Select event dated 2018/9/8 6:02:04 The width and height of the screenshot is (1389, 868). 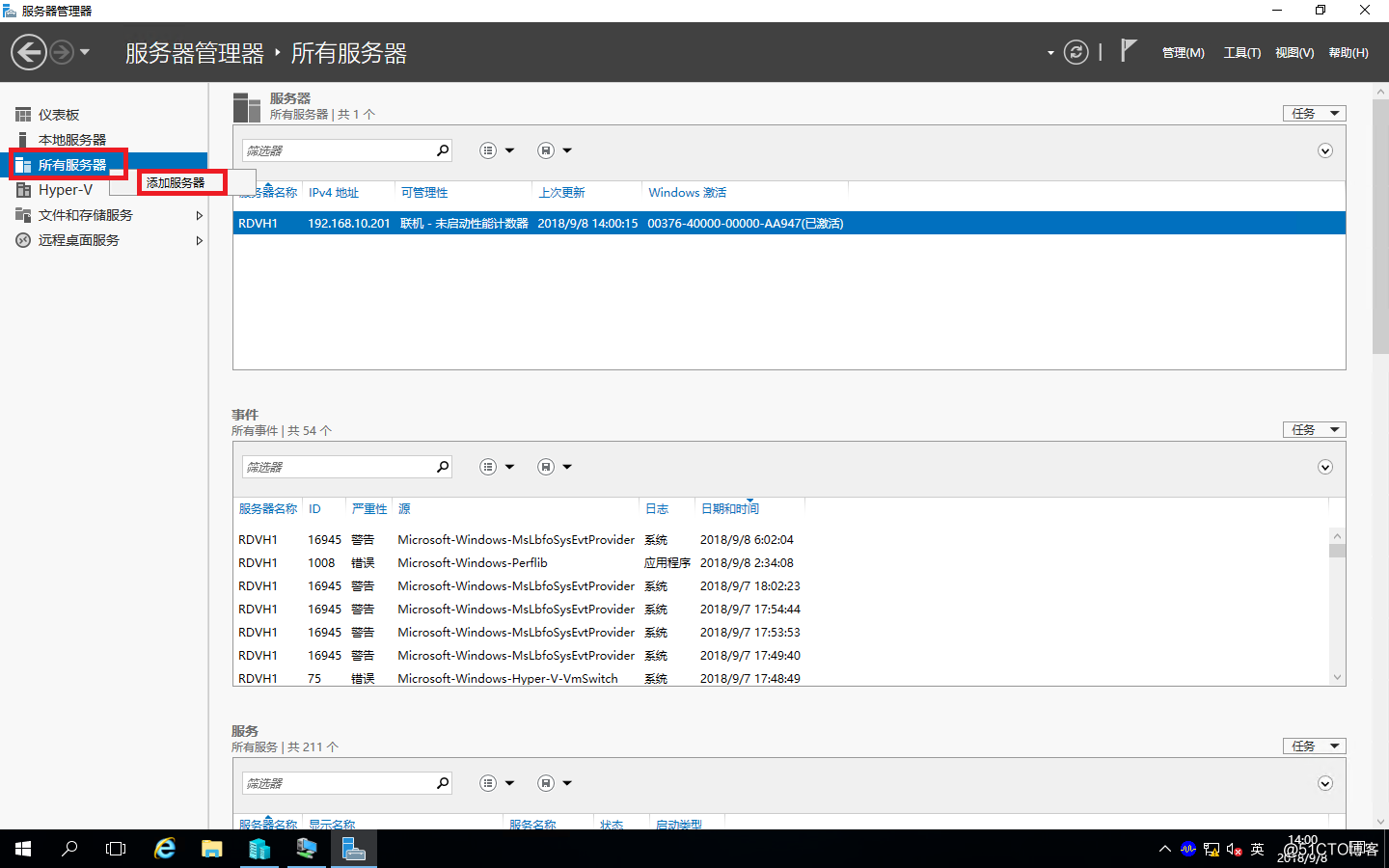click(x=781, y=540)
